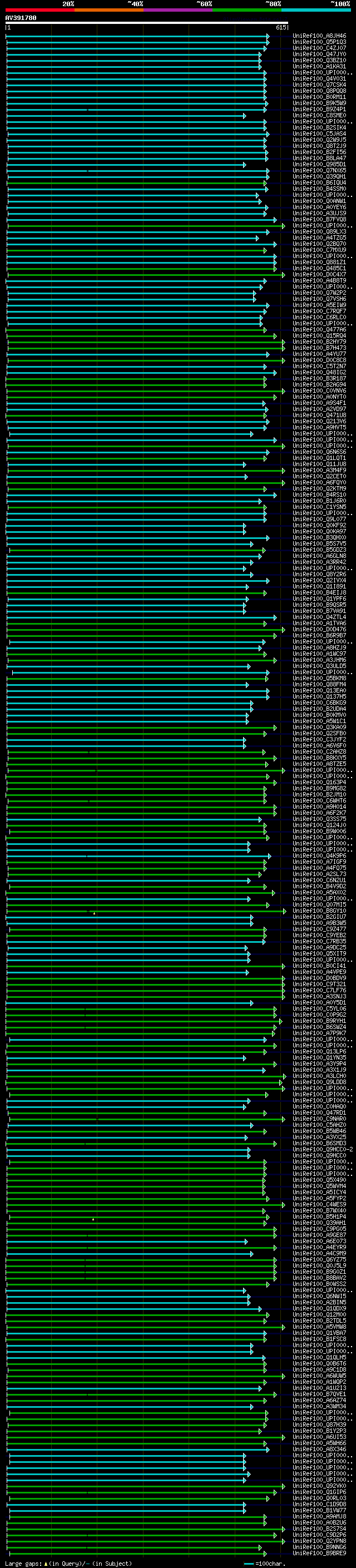The image size is (356, 1568).
Task: Select hit label UniRef100_C8SME0
Action: (x=319, y=115)
